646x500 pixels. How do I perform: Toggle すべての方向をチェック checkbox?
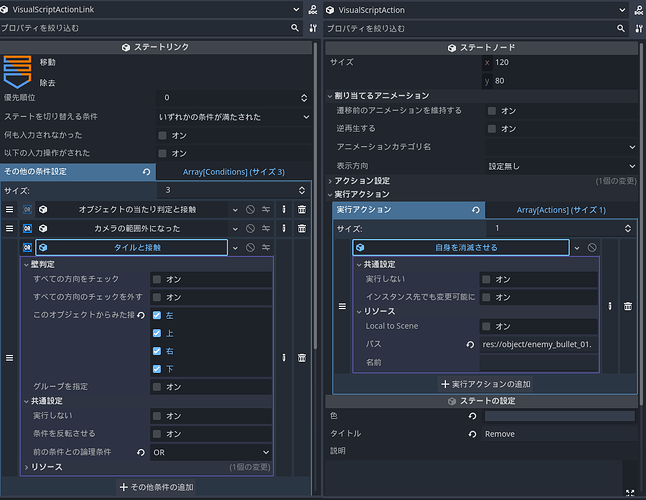pyautogui.click(x=157, y=279)
